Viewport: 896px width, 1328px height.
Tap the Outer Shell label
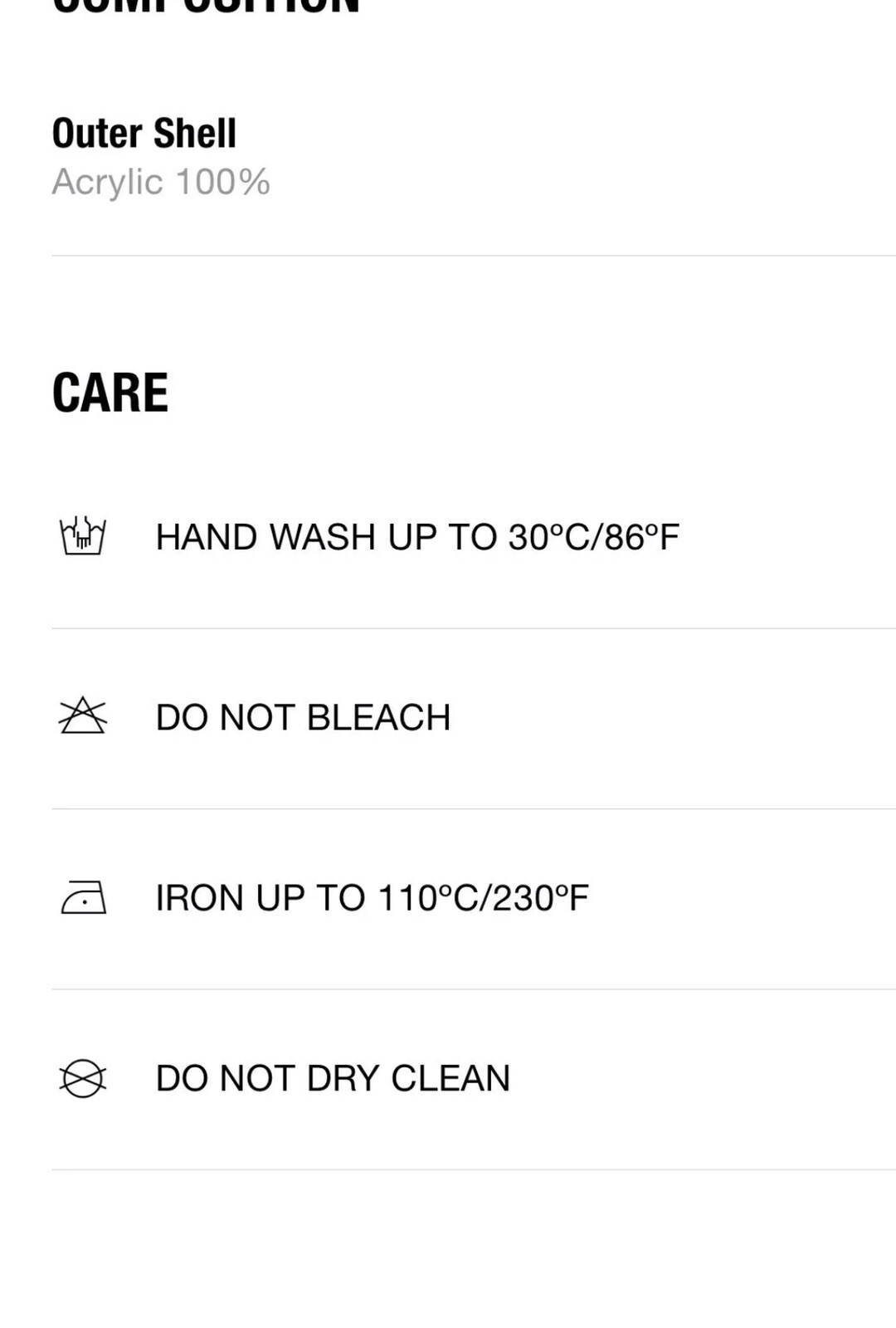point(144,134)
